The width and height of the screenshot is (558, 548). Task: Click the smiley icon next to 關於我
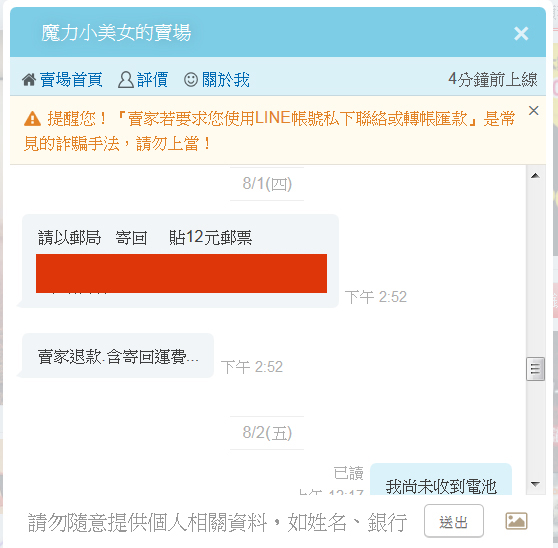pyautogui.click(x=191, y=79)
